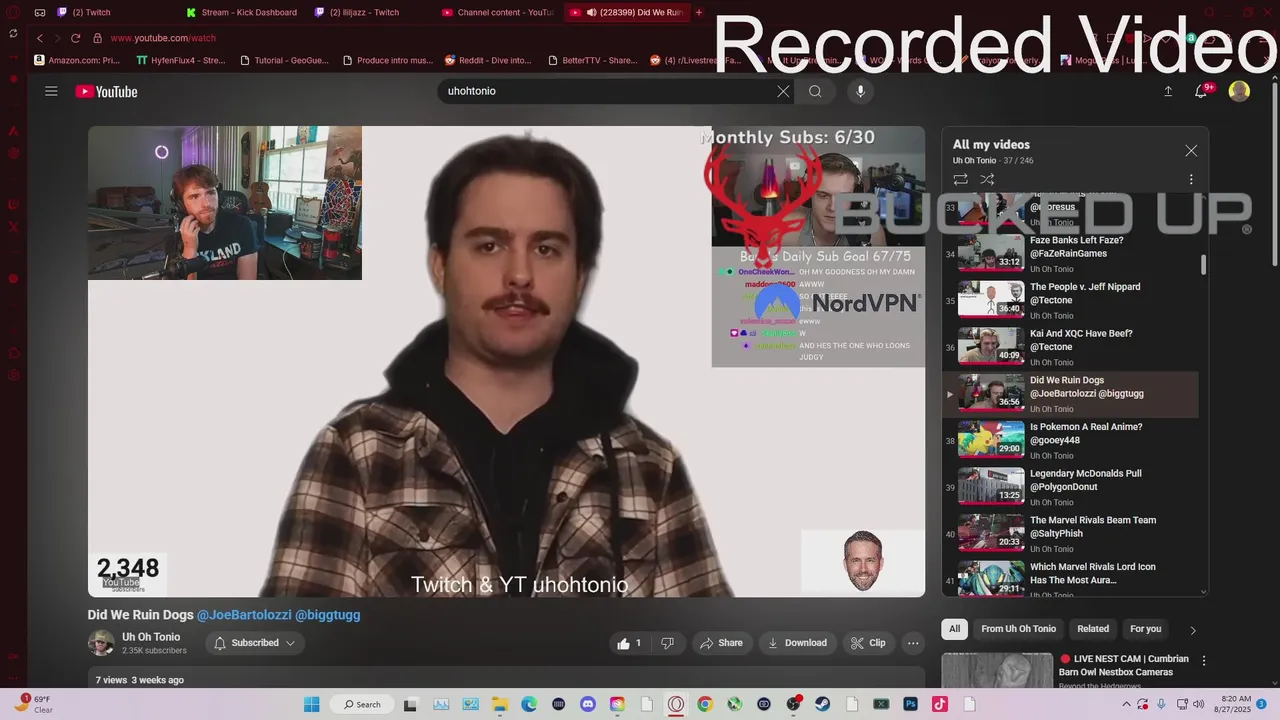Open Amazon.com bookmark
The width and height of the screenshot is (1280, 720).
(77, 60)
